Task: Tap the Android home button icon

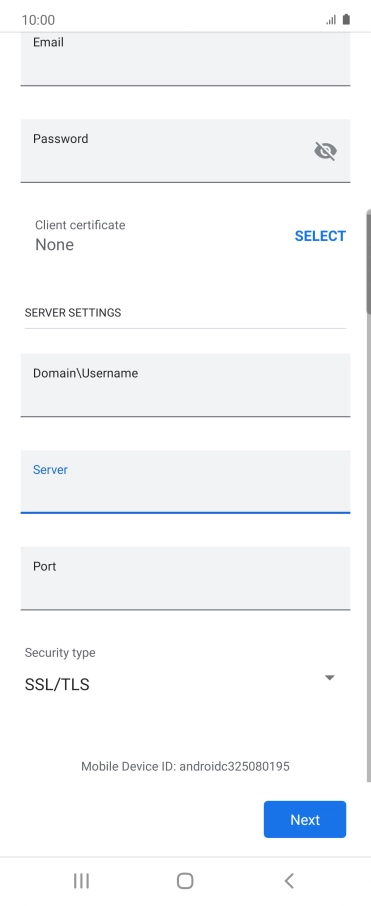Action: click(x=185, y=881)
